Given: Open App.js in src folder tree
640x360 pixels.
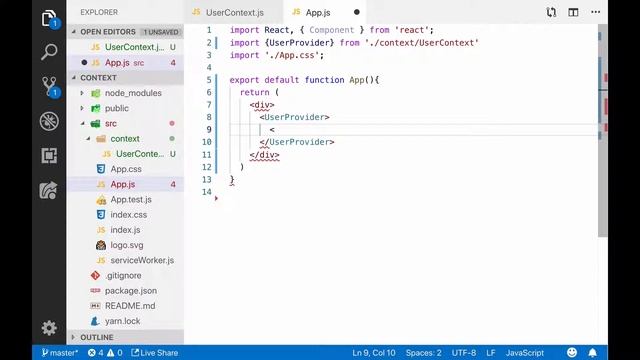Looking at the screenshot, I should point(126,184).
